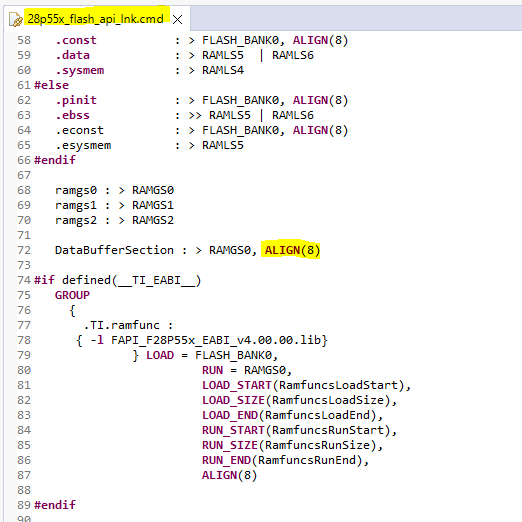
Task: Click line number 66 in the gutter
Action: tap(24, 160)
